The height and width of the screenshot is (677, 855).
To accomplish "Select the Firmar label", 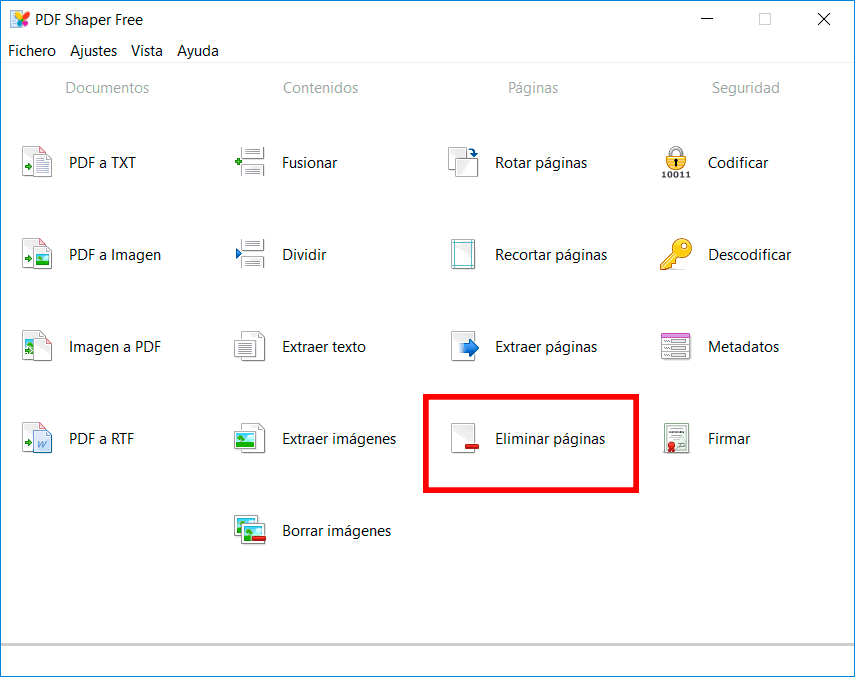I will (729, 439).
